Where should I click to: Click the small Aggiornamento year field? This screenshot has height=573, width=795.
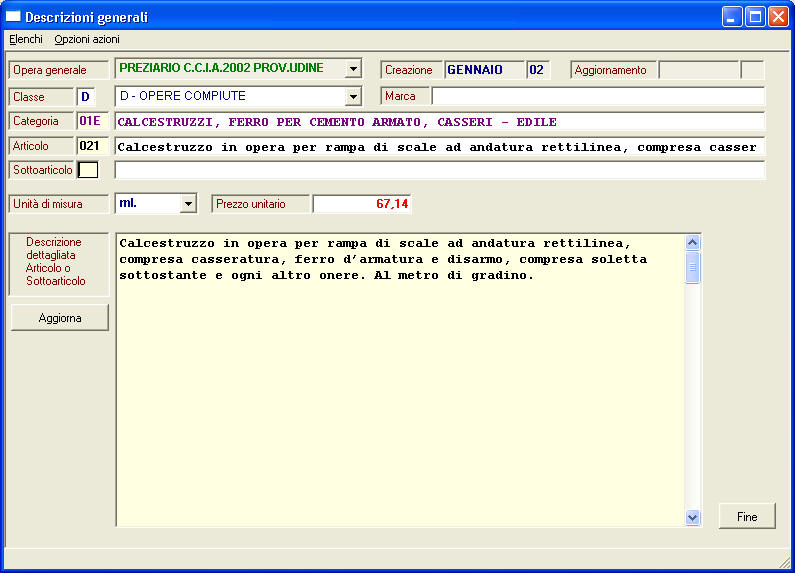752,69
